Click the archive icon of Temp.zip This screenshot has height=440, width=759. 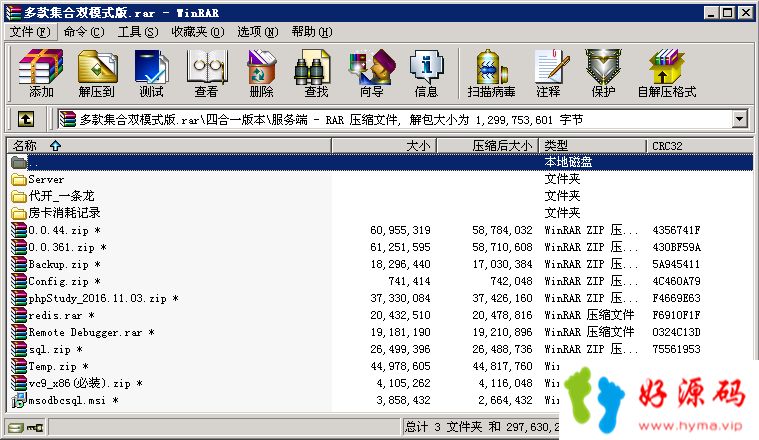[x=19, y=366]
